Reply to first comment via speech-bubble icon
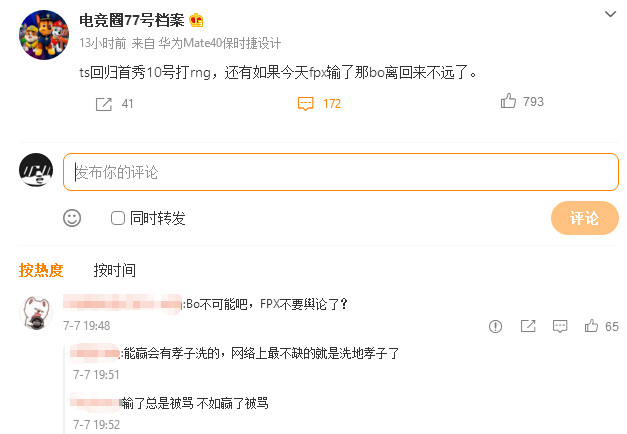This screenshot has width=627, height=434. (559, 326)
